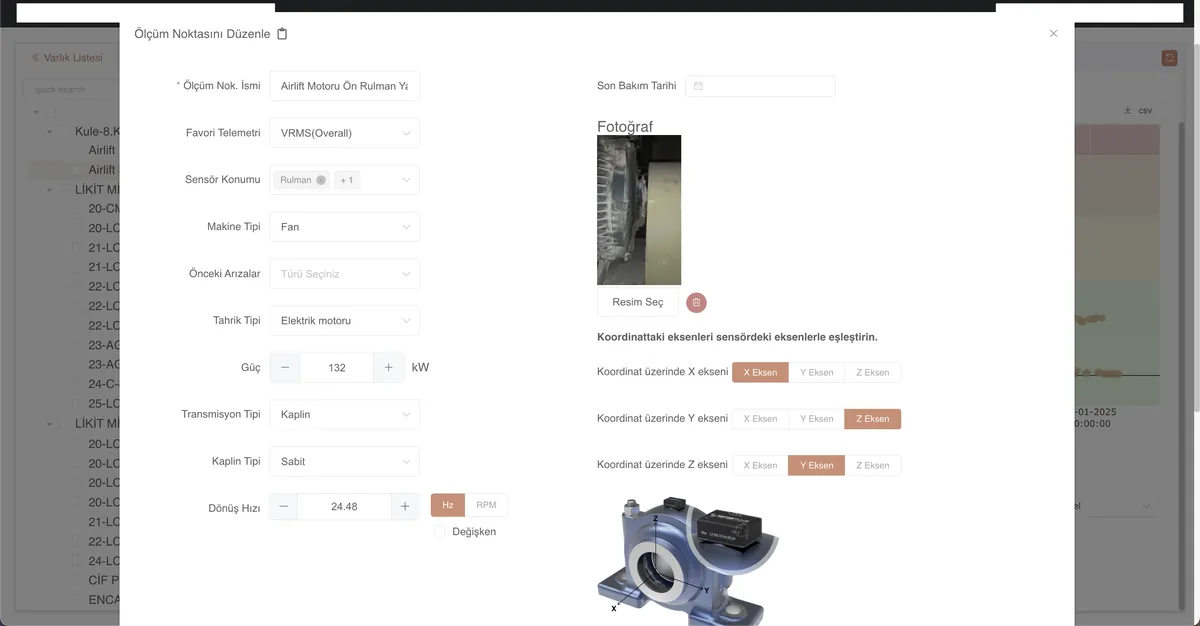Click the refresh icon in background page
1200x626 pixels.
1169,58
